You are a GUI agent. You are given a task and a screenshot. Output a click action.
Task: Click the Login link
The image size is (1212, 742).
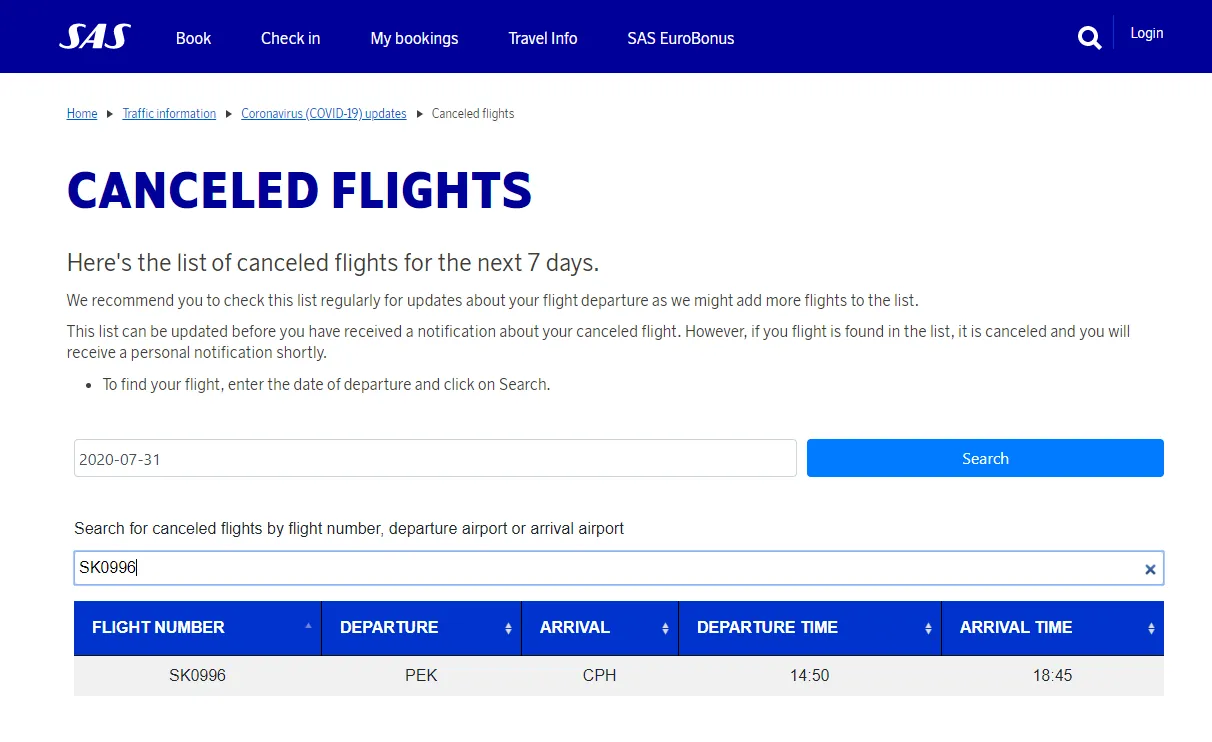[x=1146, y=33]
